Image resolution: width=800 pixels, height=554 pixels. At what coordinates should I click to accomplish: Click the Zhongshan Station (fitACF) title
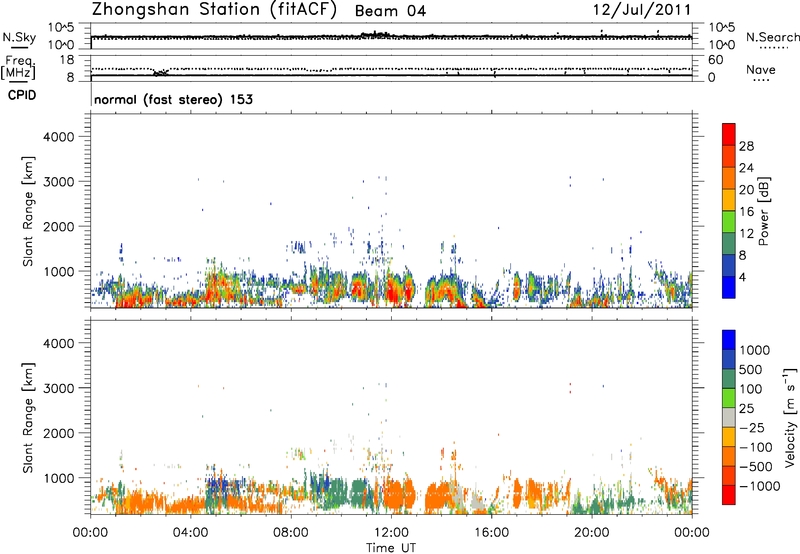coord(214,10)
